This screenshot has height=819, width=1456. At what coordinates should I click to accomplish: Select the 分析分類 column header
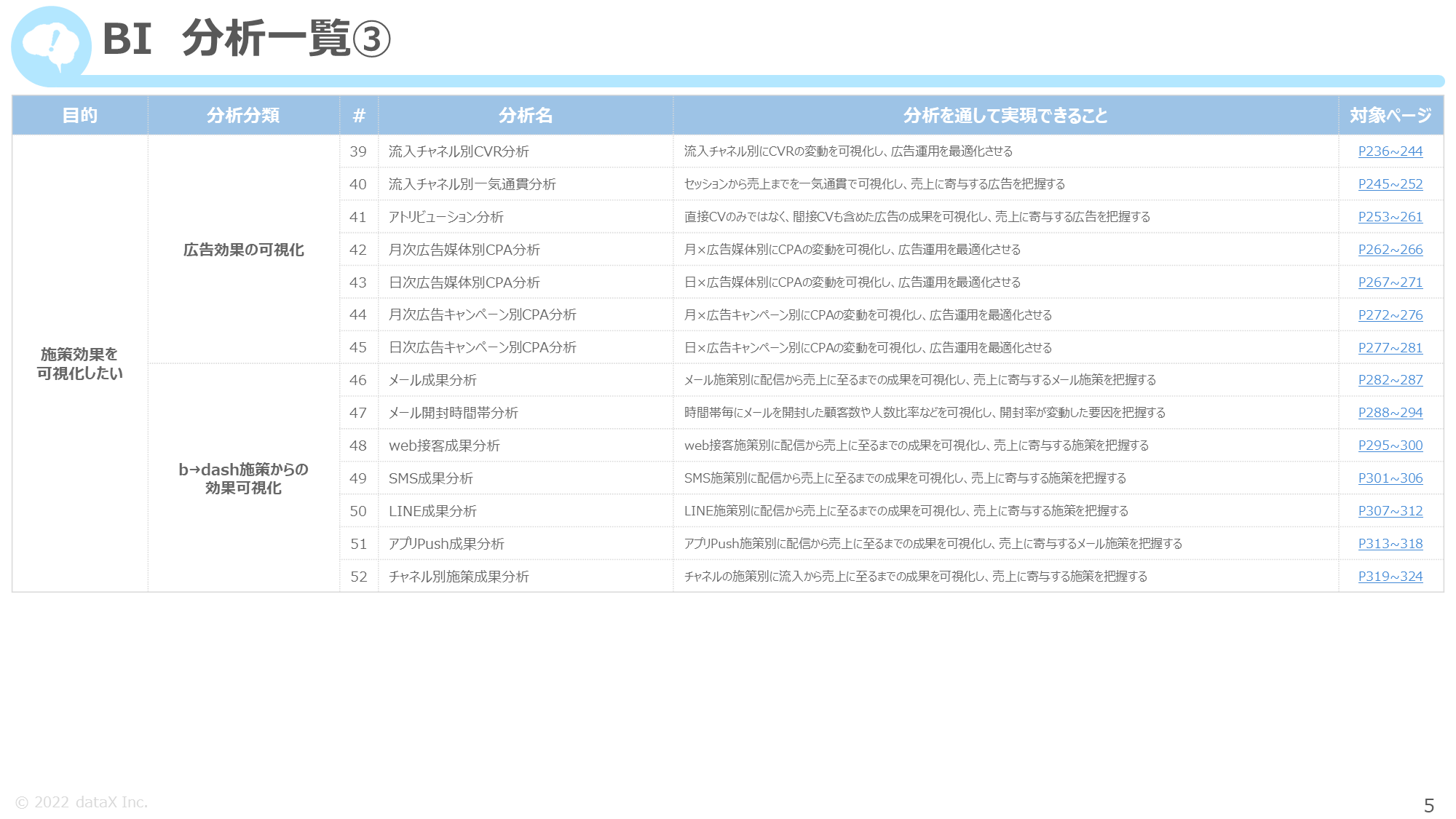(243, 115)
